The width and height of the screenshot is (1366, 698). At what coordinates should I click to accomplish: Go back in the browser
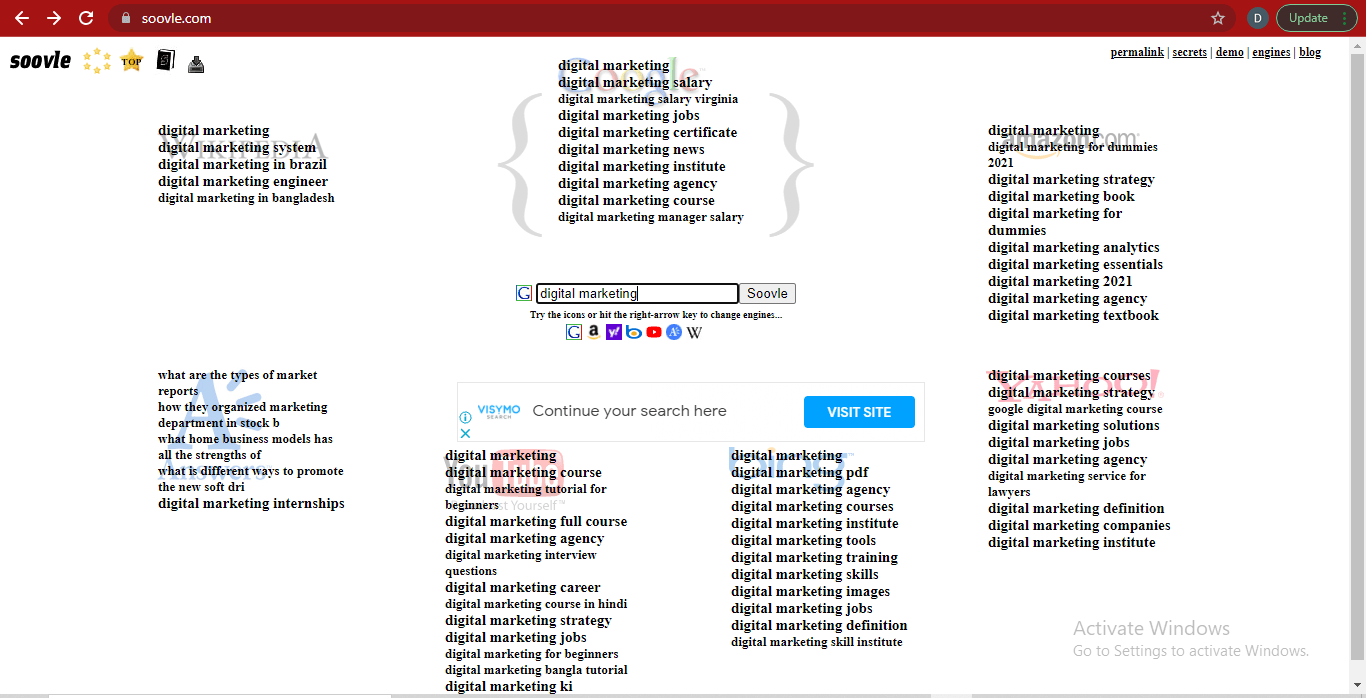(x=21, y=18)
